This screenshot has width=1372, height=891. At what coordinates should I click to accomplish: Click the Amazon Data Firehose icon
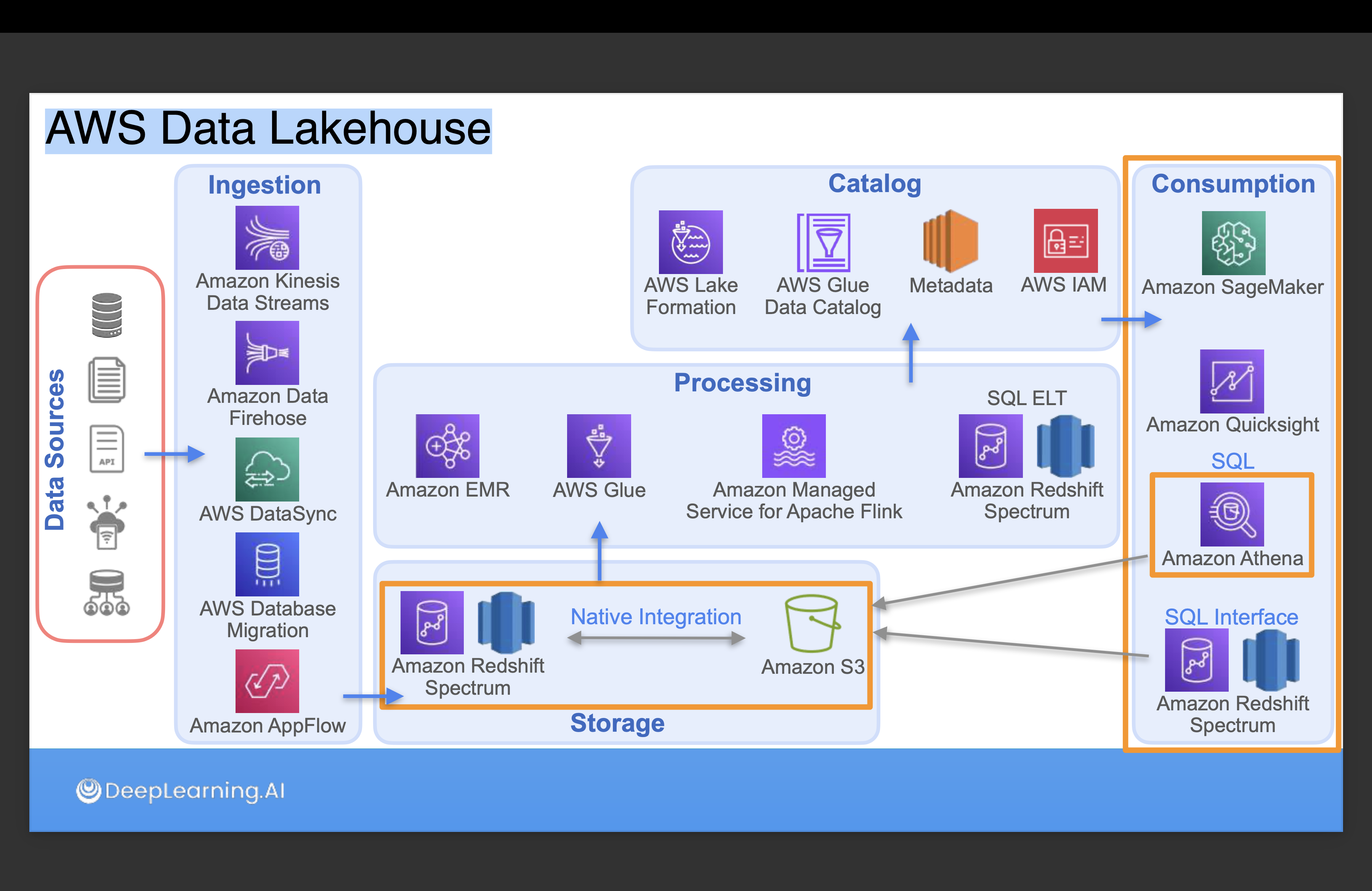tap(267, 352)
